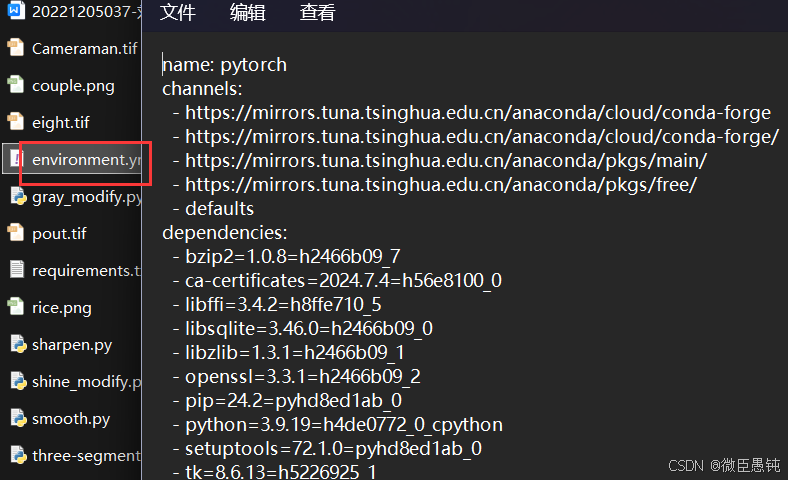788x480 pixels.
Task: Open the 查看 menu
Action: pyautogui.click(x=317, y=12)
